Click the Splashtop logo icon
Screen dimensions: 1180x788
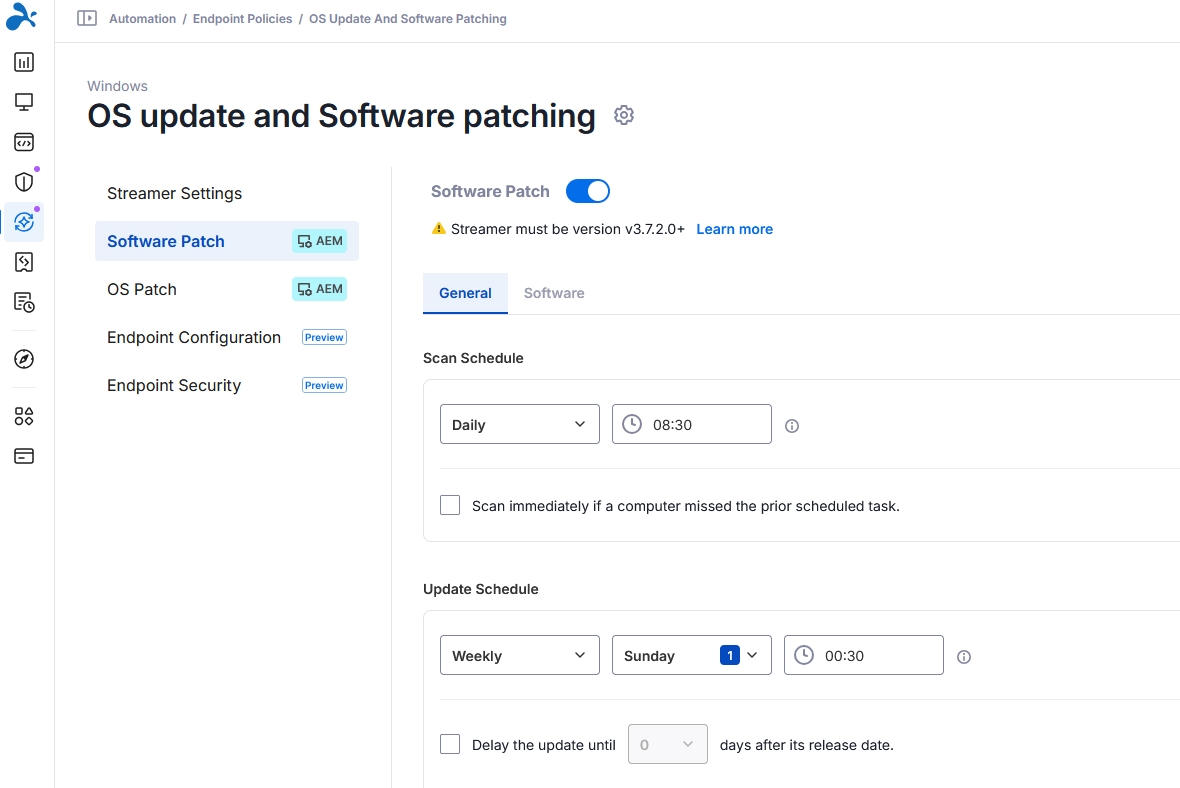(21, 17)
